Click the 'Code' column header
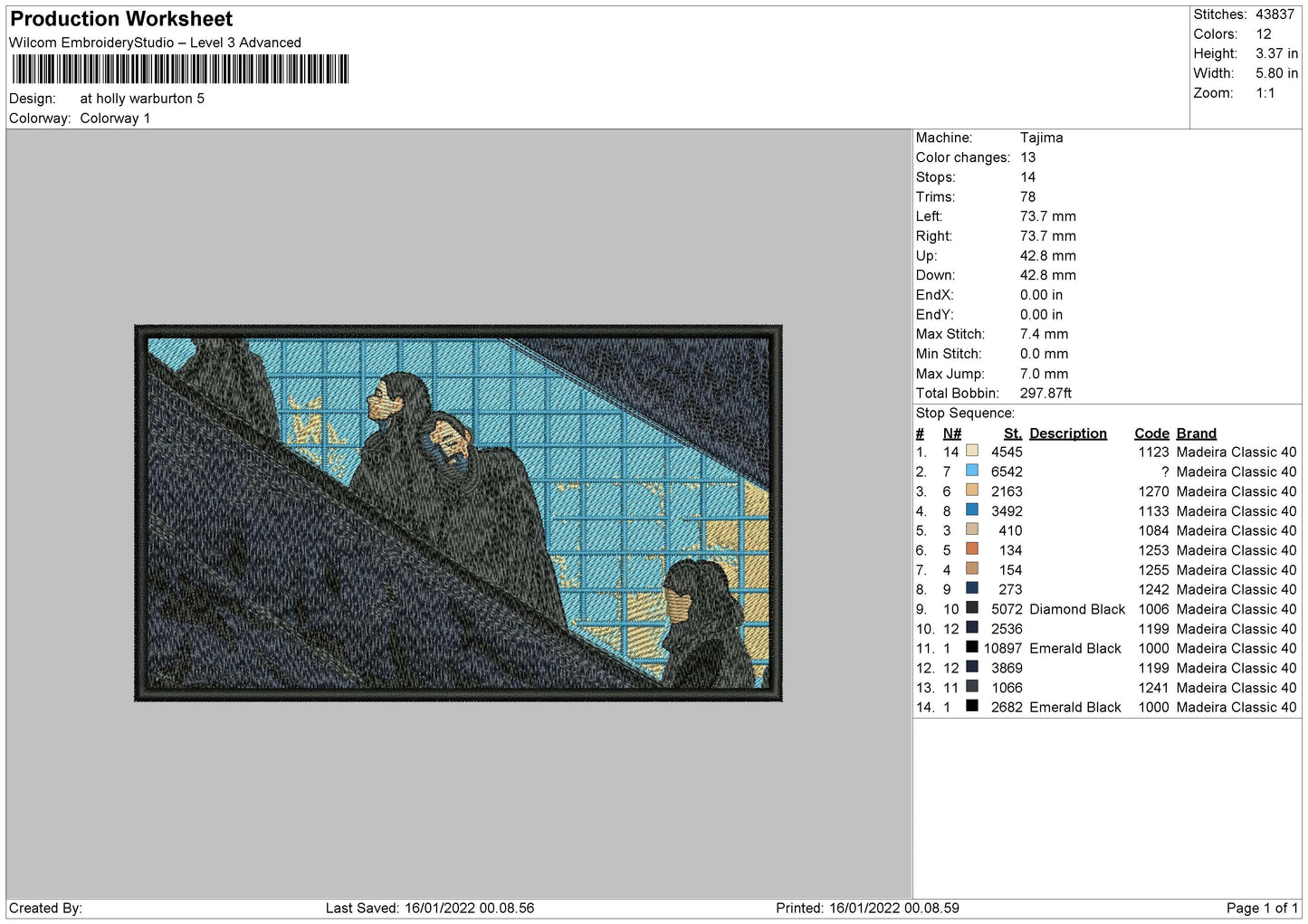Image resolution: width=1308 pixels, height=924 pixels. (x=1152, y=433)
